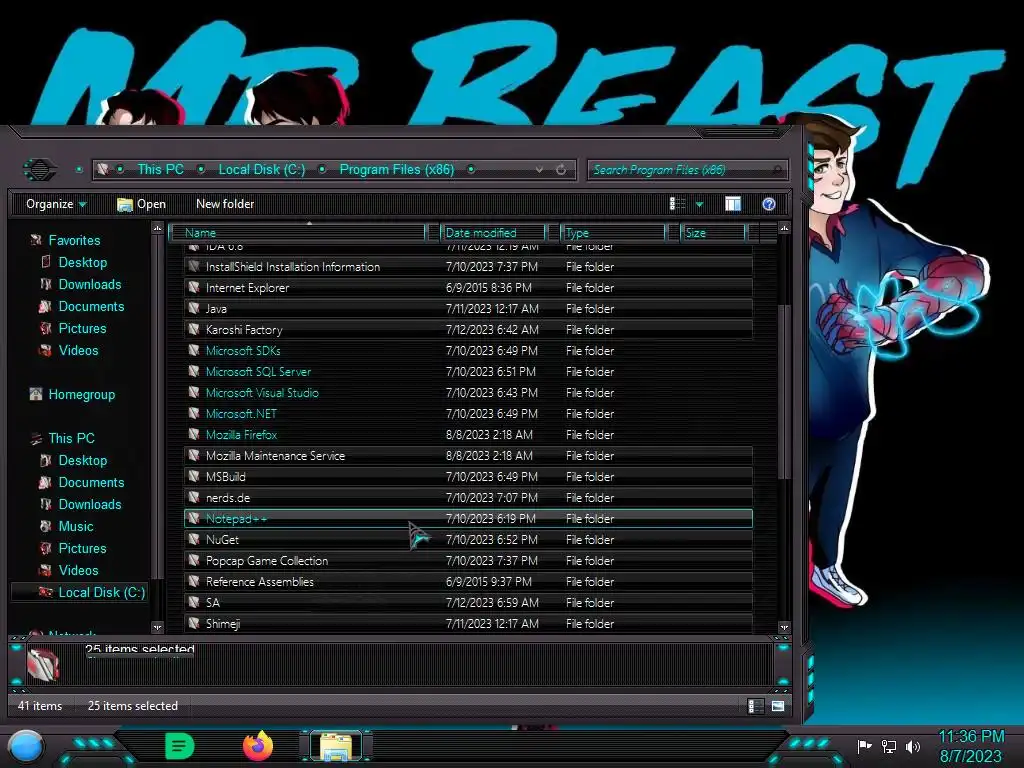Image resolution: width=1024 pixels, height=768 pixels.
Task: Select the Internet Explorer folder row
Action: pos(468,287)
